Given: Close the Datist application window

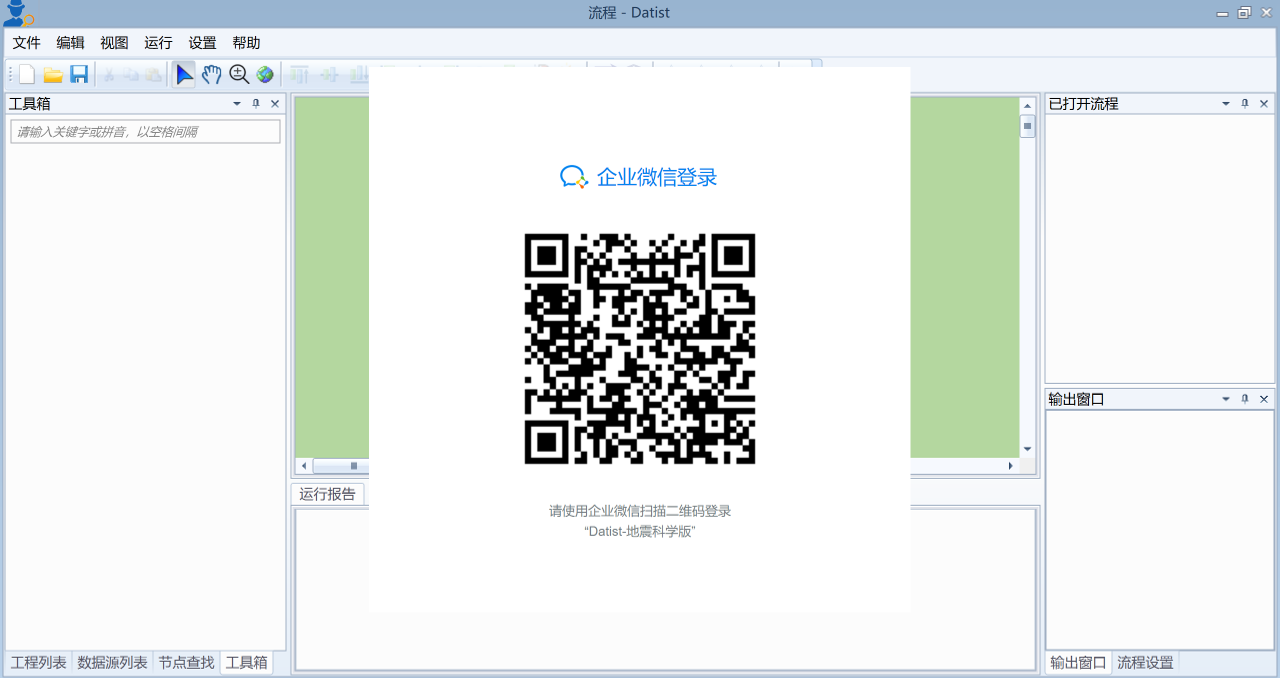Looking at the screenshot, I should click(1265, 13).
